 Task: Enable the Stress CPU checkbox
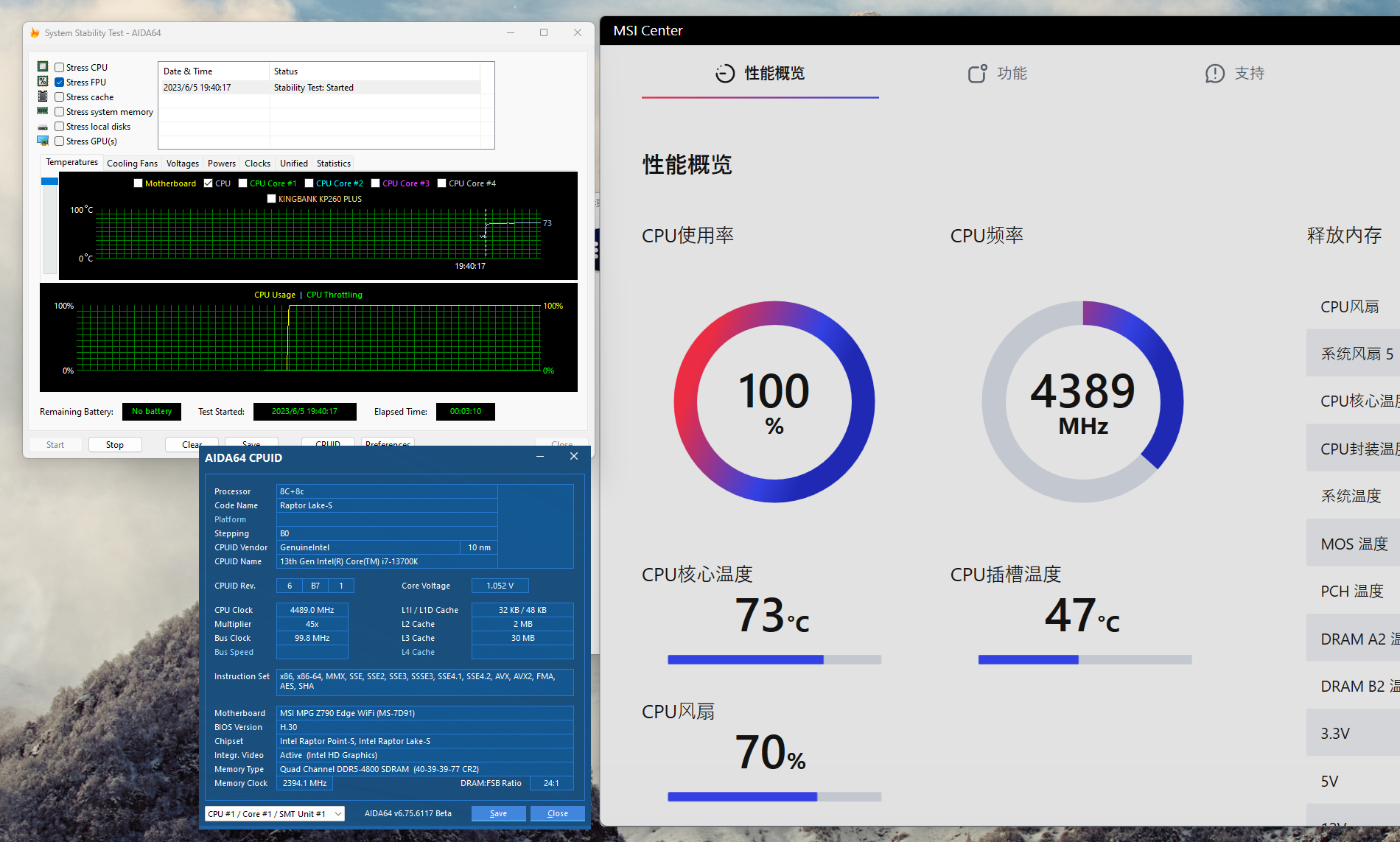(60, 68)
